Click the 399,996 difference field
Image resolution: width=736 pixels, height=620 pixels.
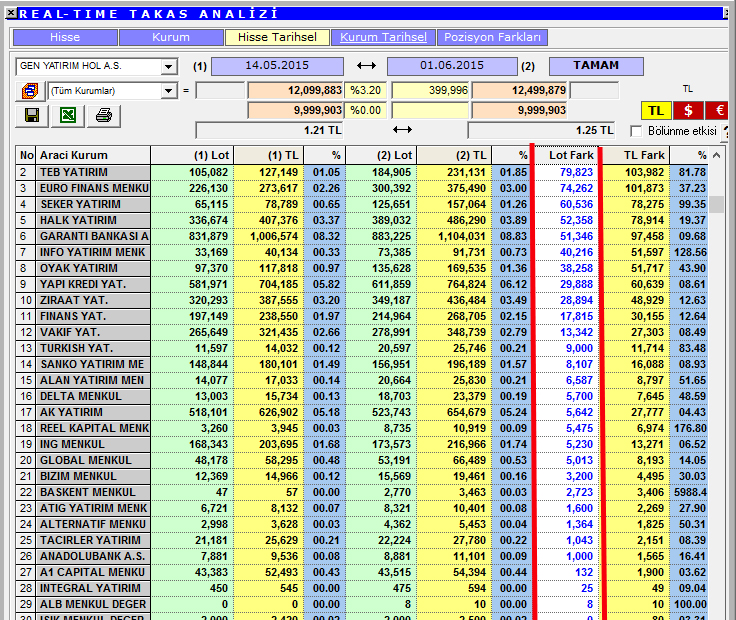click(x=430, y=90)
